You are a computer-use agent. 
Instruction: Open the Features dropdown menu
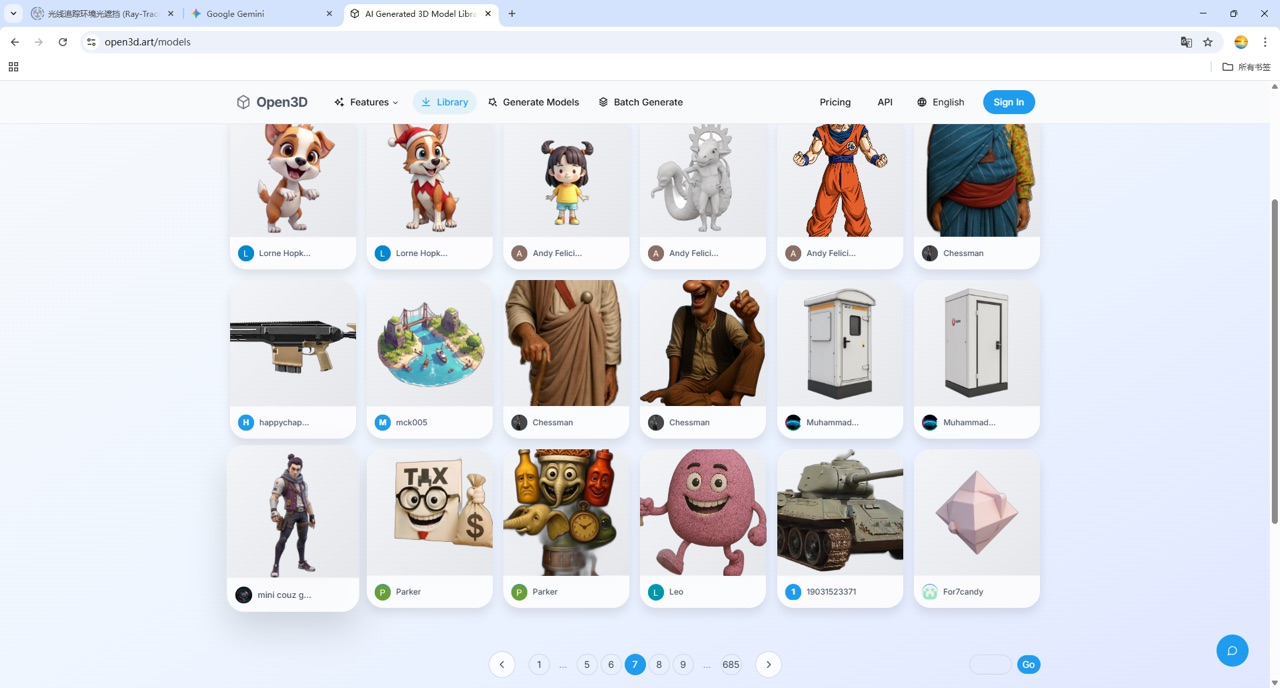click(x=366, y=102)
